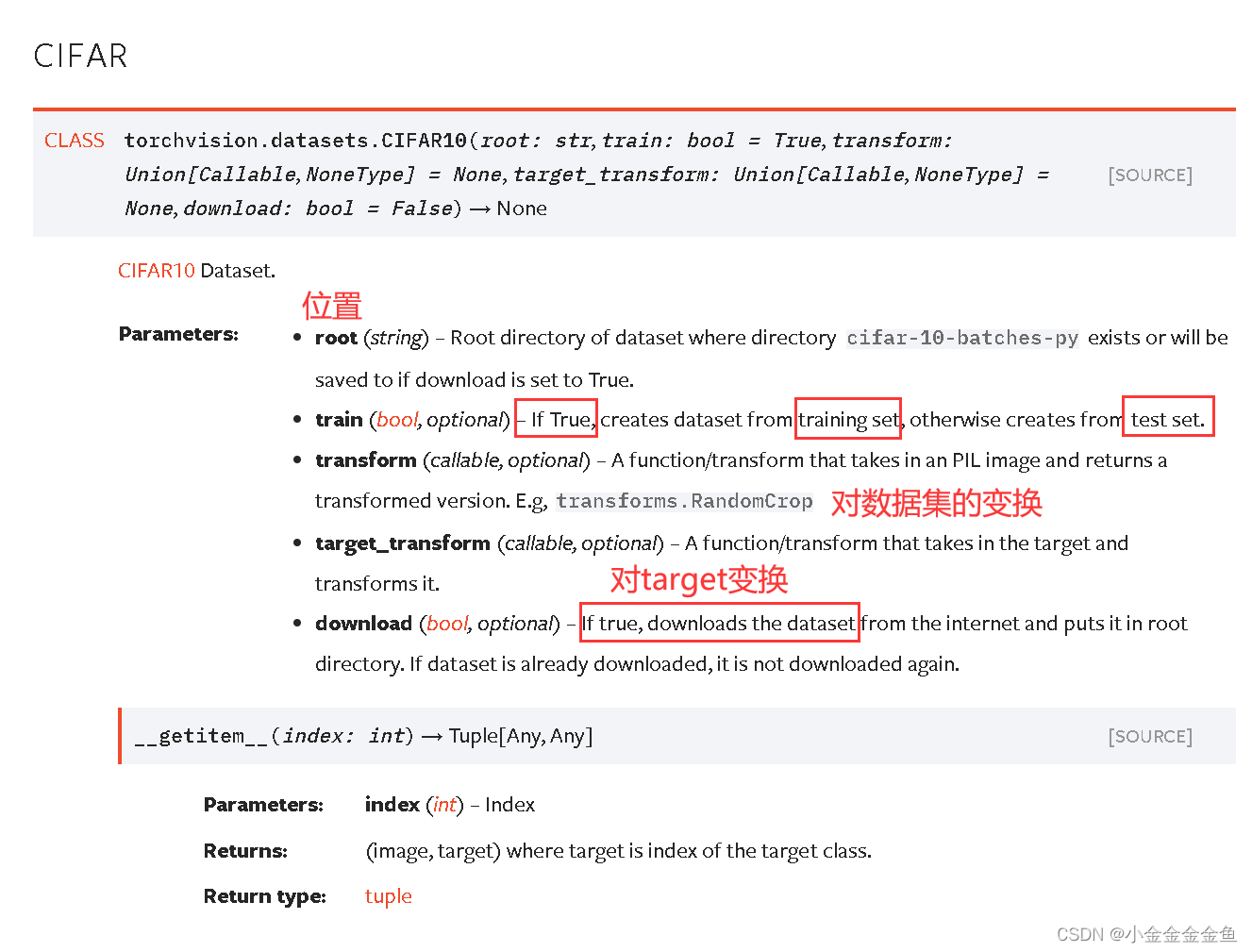1252x952 pixels.
Task: Click the CLASS label in signature
Action: [x=75, y=141]
